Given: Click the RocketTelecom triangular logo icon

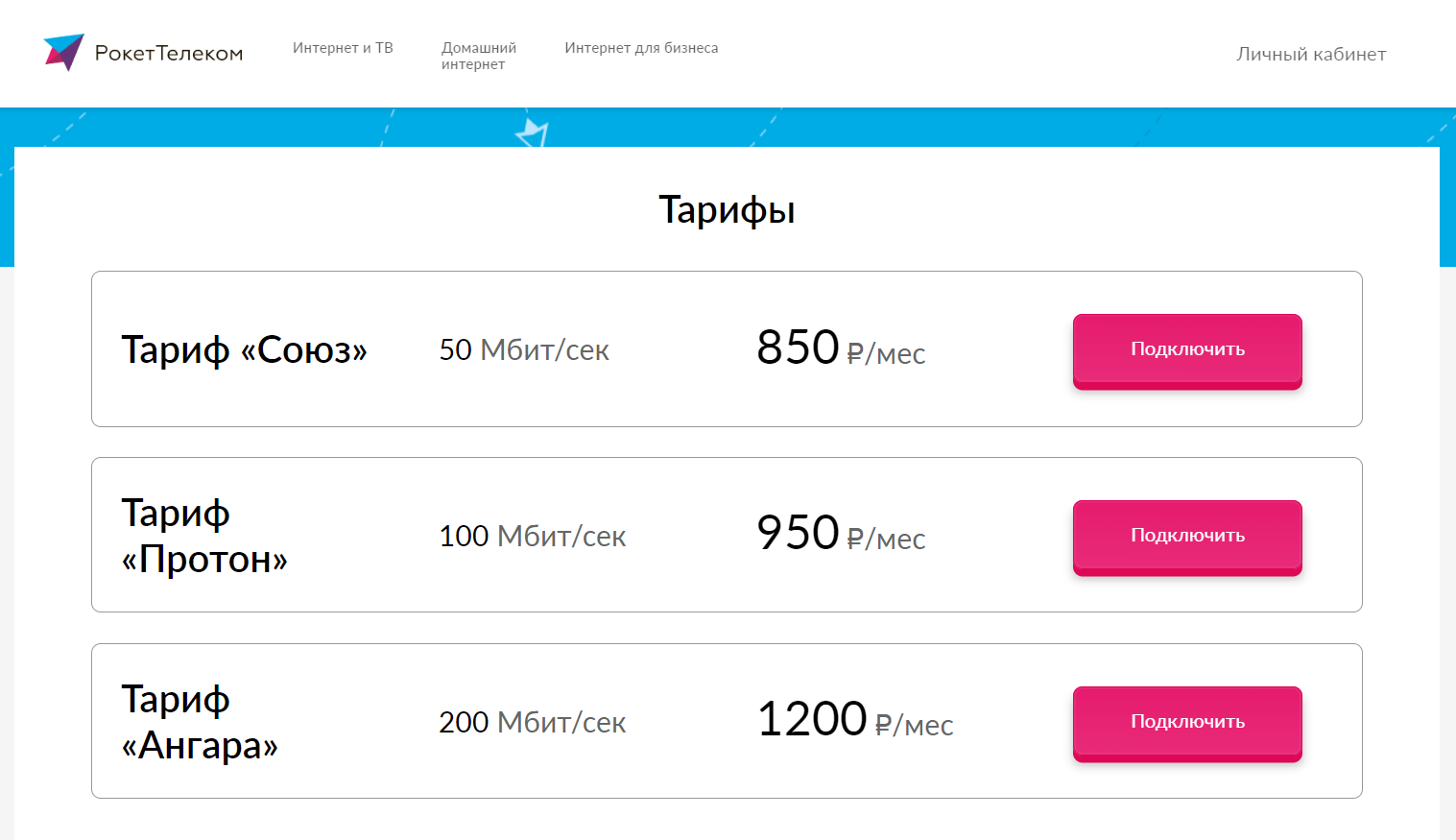Looking at the screenshot, I should point(63,52).
